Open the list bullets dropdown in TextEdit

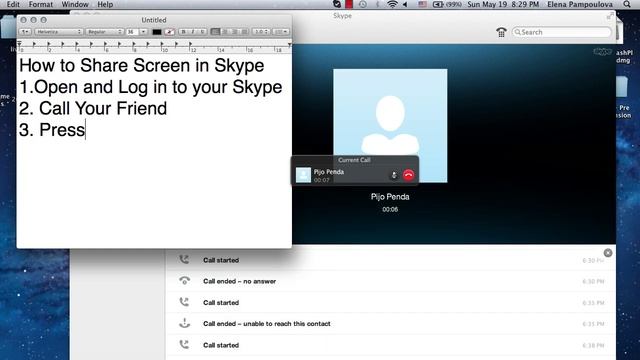click(x=280, y=32)
